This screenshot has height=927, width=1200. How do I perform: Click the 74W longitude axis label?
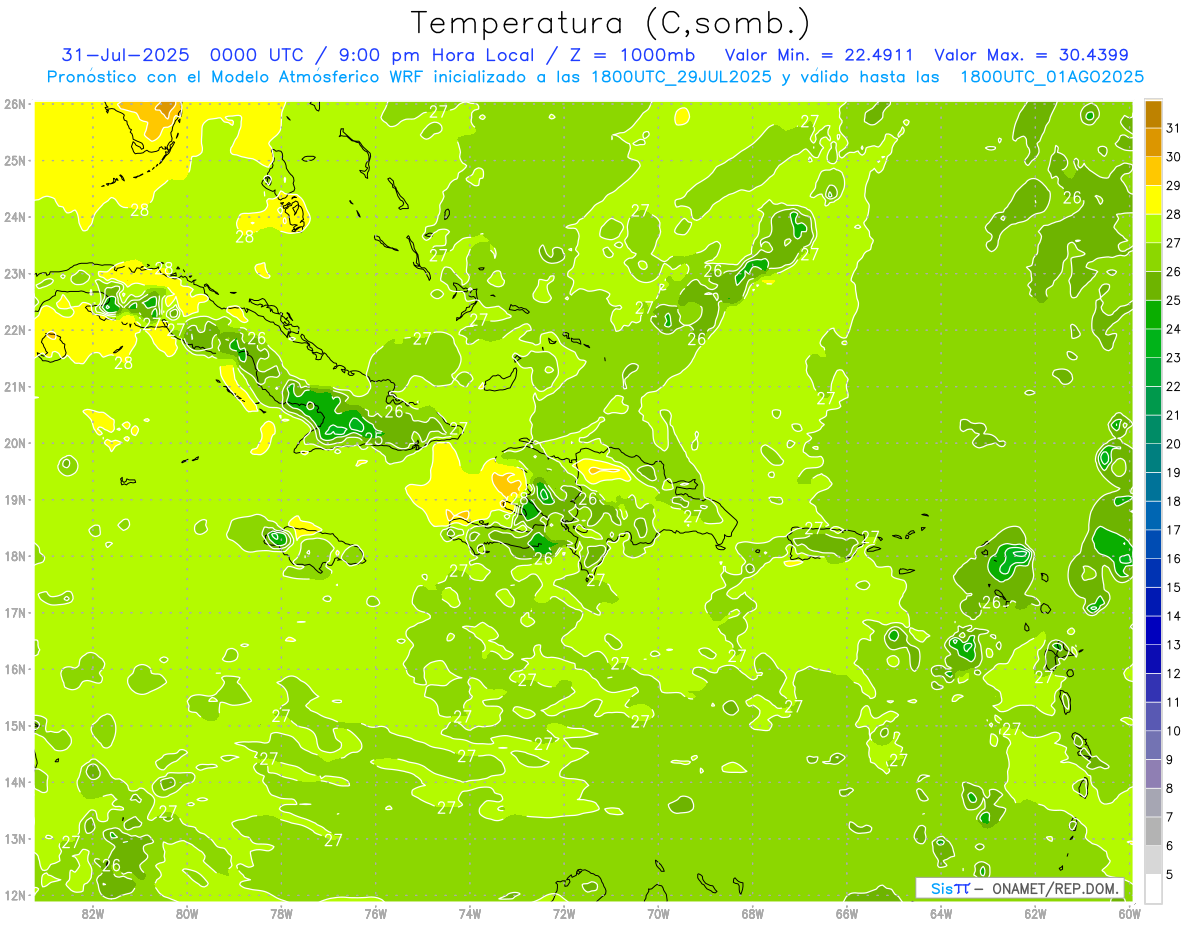[470, 913]
